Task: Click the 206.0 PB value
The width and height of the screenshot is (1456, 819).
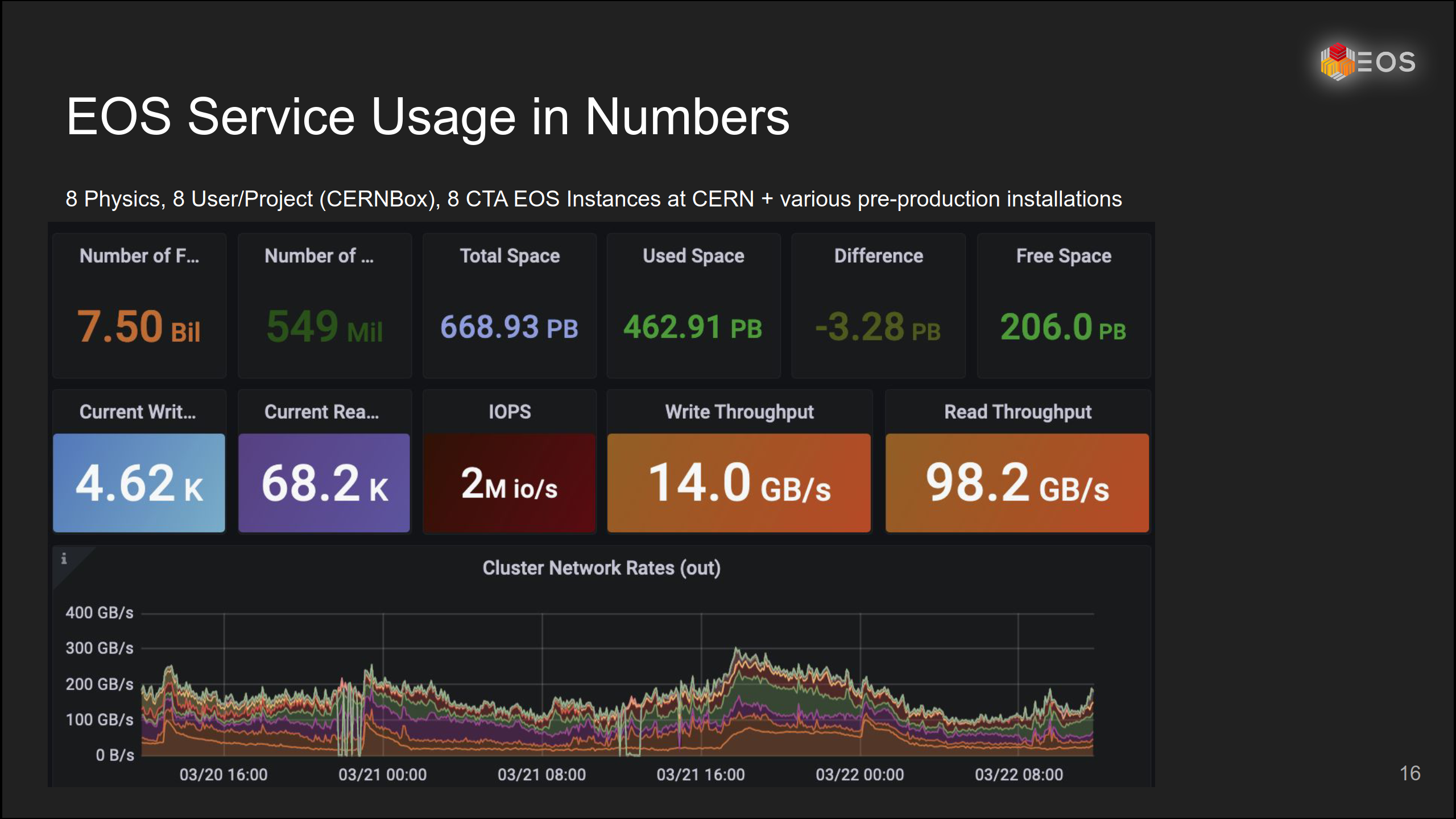Action: 1064,327
